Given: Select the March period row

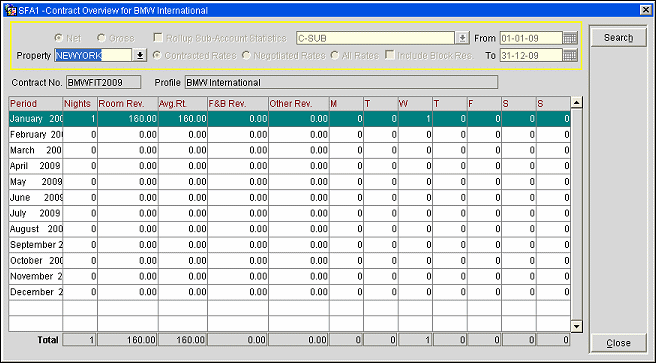Looking at the screenshot, I should [289, 151].
